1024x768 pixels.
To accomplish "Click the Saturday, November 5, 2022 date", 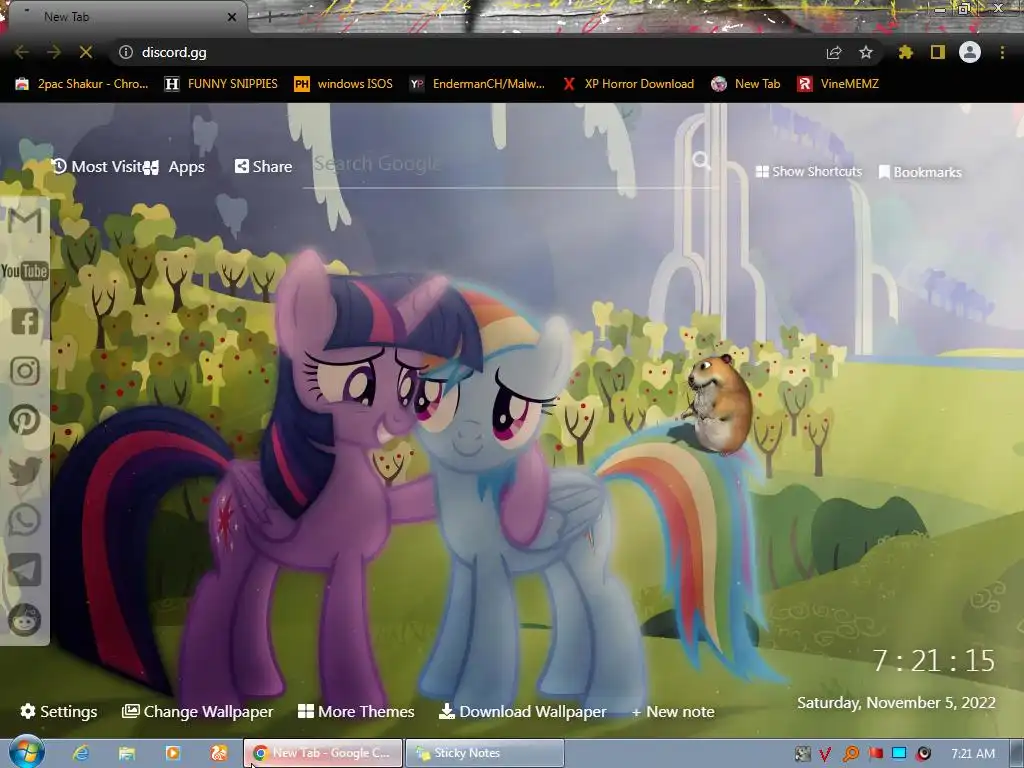I will click(896, 703).
